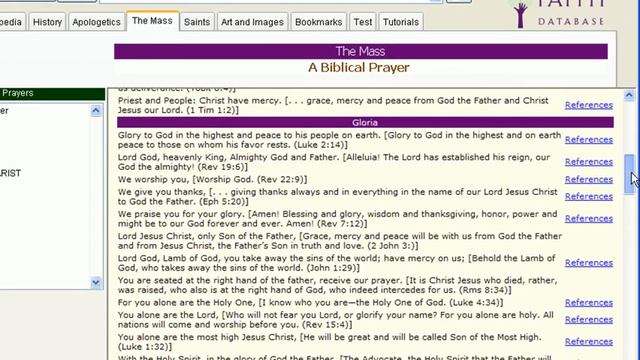Open the Saints tab

197,22
